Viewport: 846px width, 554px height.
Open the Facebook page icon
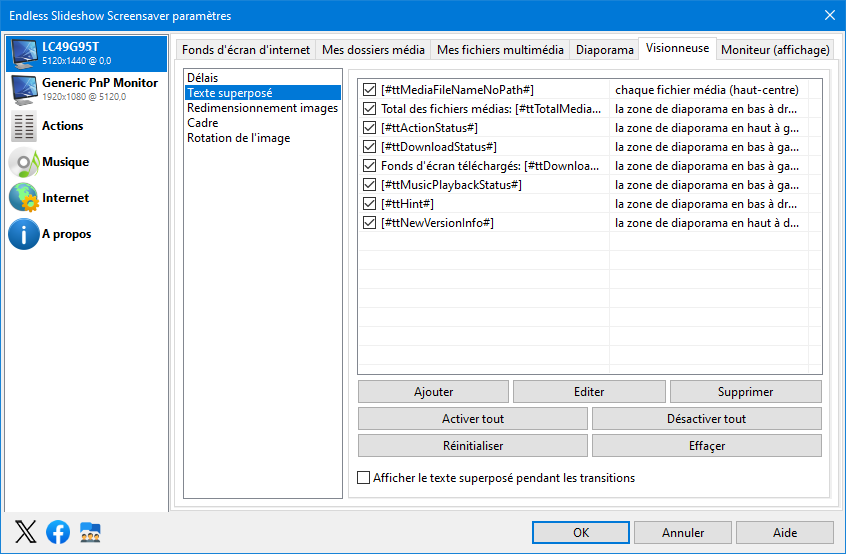(58, 532)
